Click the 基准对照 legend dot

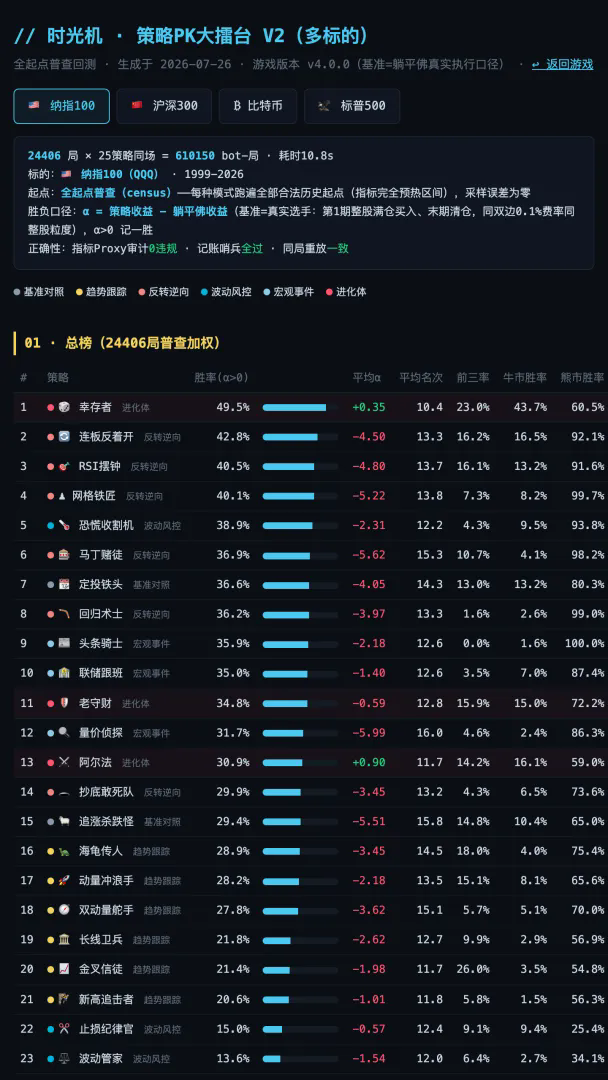17,292
